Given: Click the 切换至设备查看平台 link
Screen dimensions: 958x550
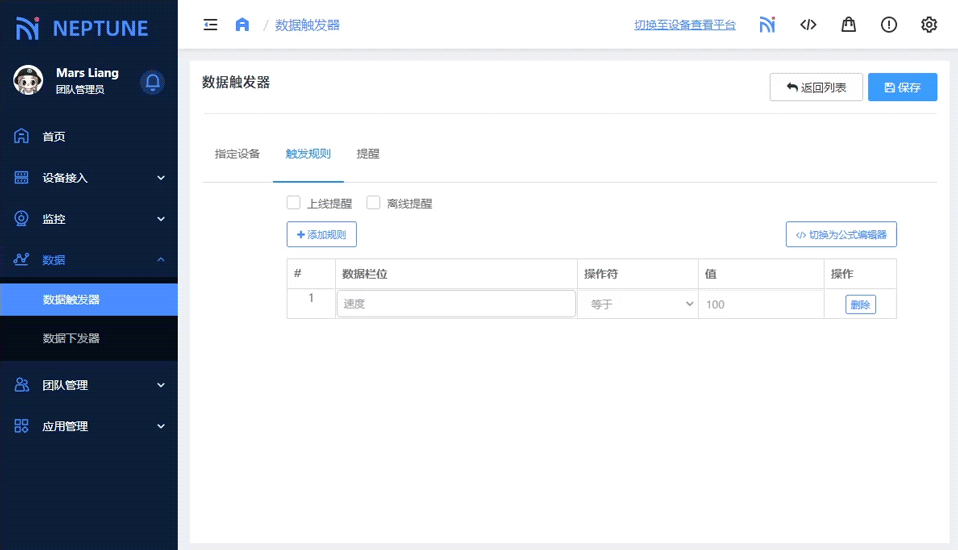Looking at the screenshot, I should [685, 25].
